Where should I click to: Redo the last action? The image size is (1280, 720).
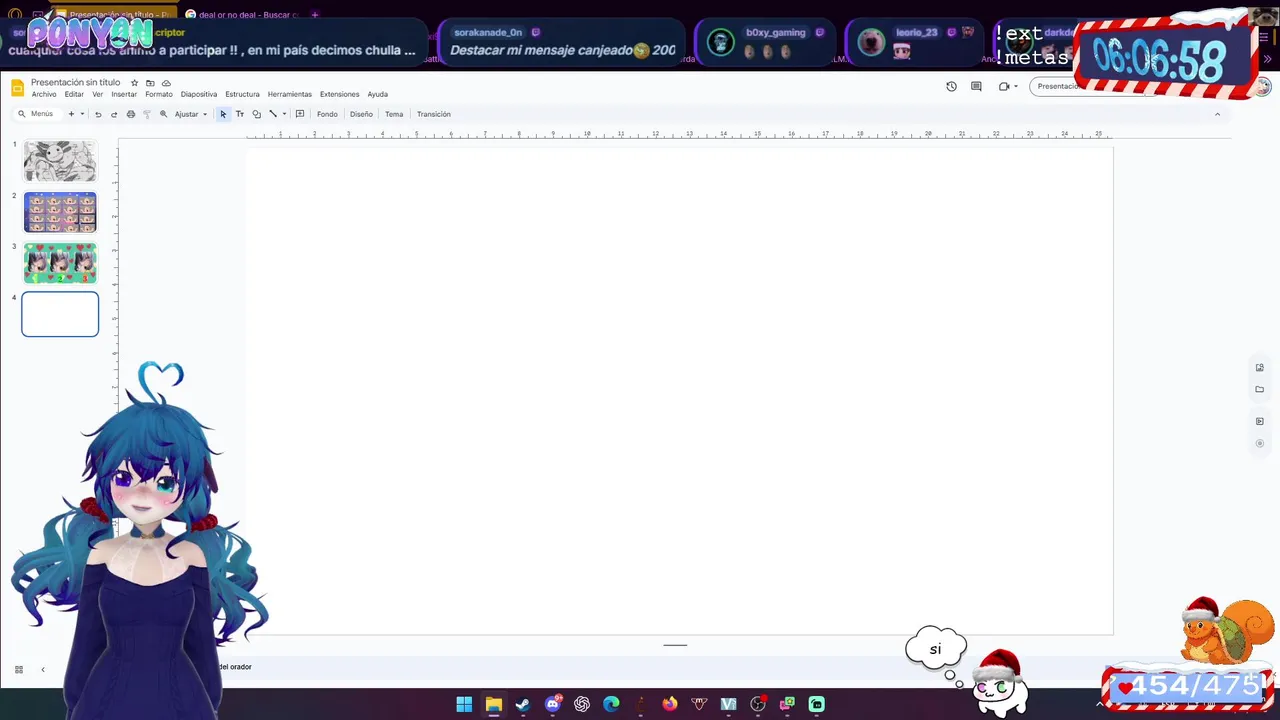coord(114,114)
